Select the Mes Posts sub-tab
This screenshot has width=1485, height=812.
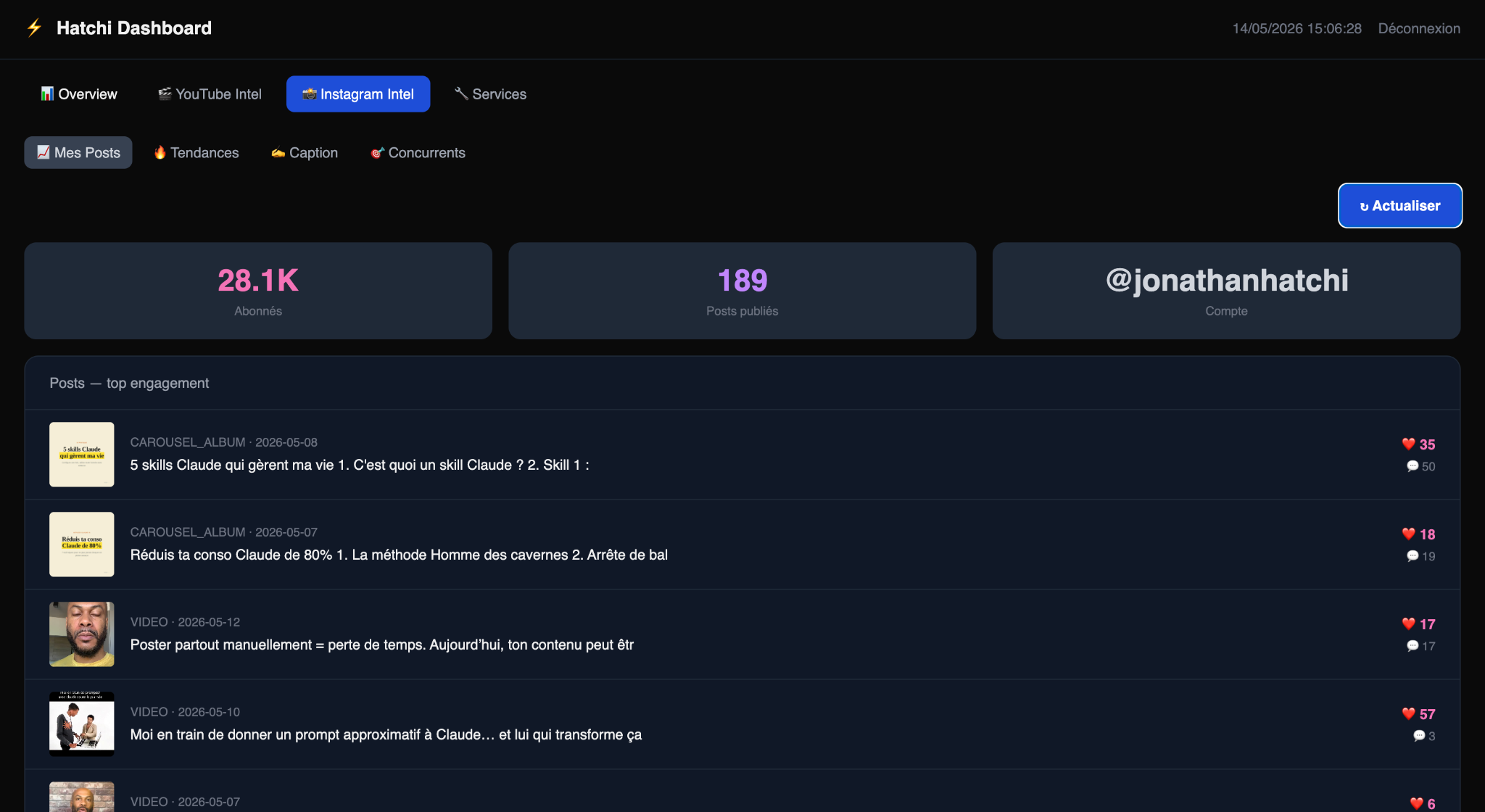pos(78,153)
